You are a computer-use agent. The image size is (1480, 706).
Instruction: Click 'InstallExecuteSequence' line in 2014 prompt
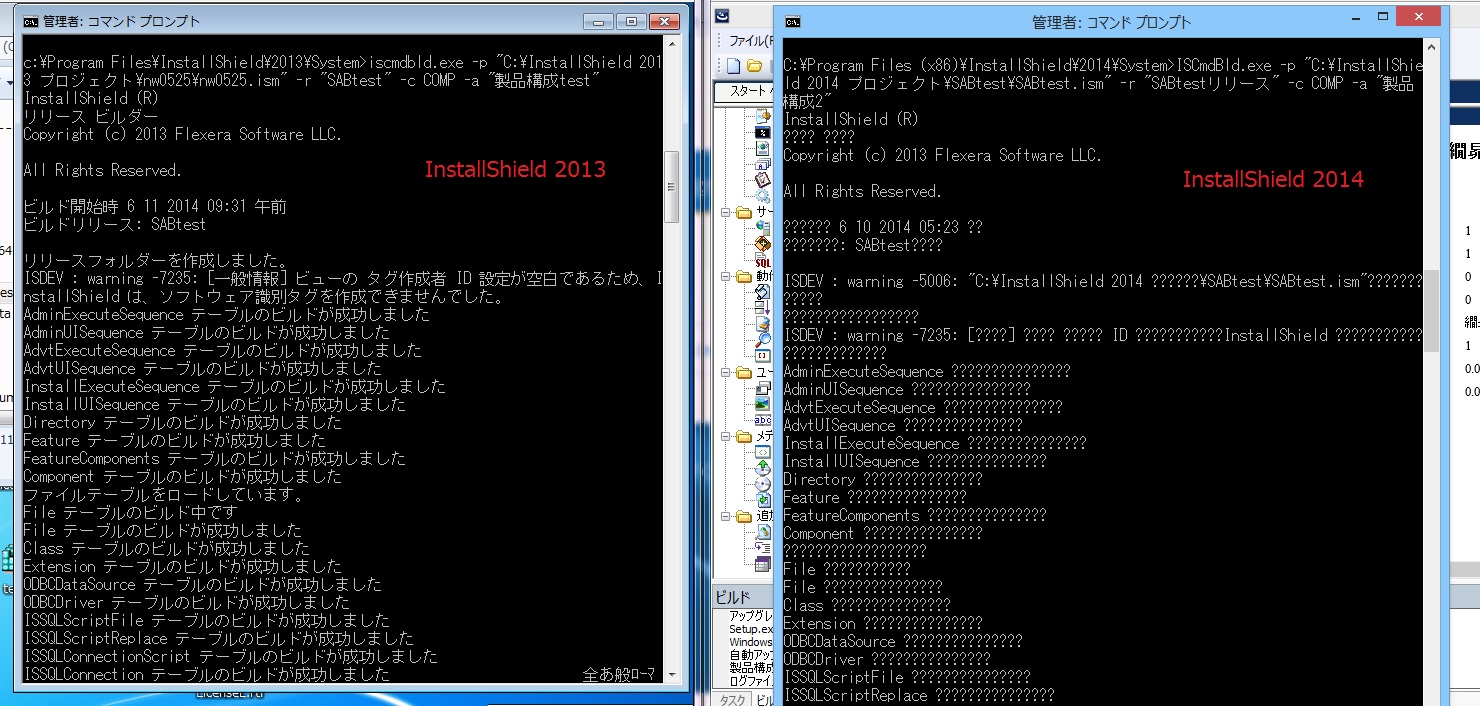click(935, 443)
